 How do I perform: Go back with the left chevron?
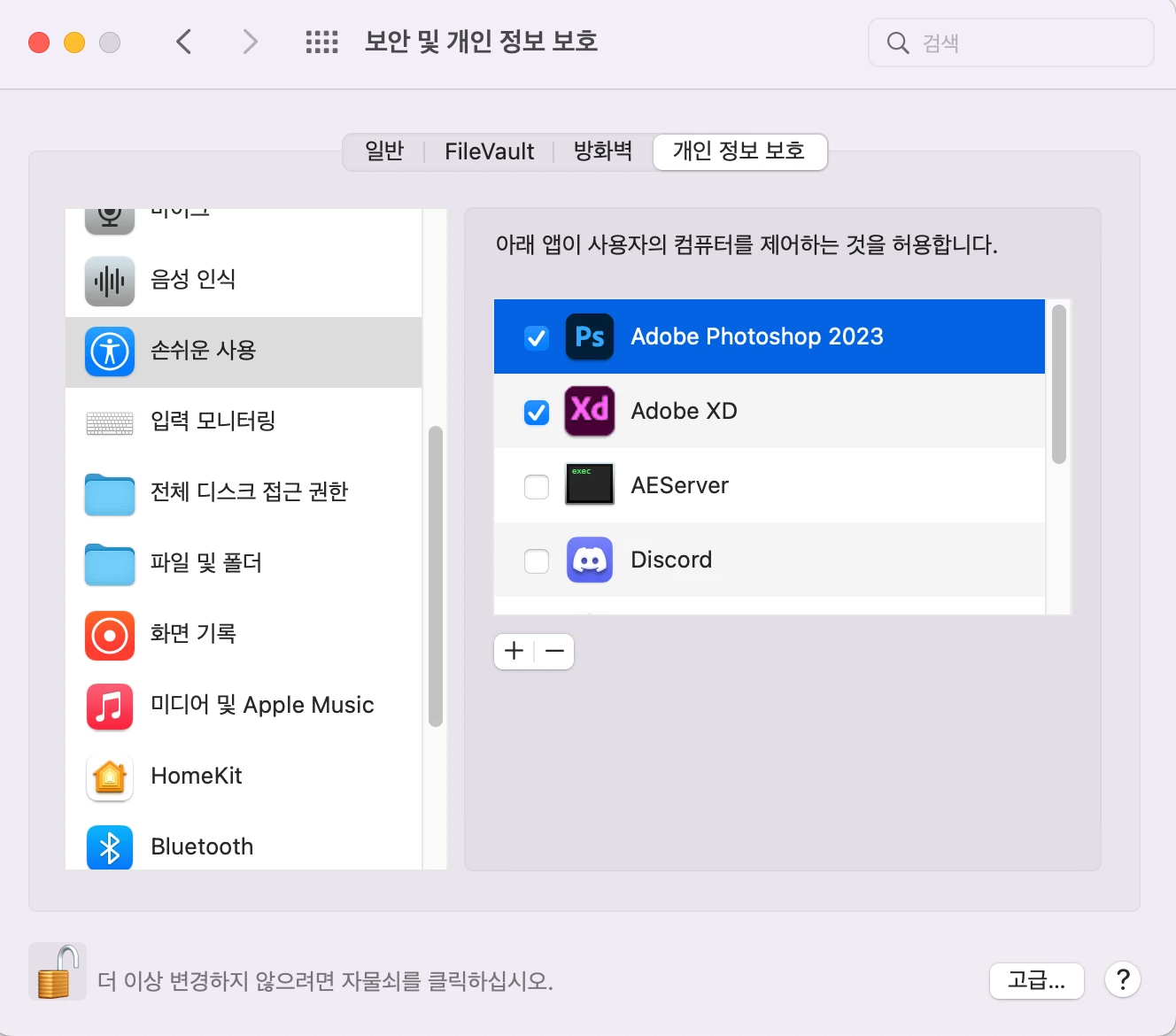click(184, 42)
